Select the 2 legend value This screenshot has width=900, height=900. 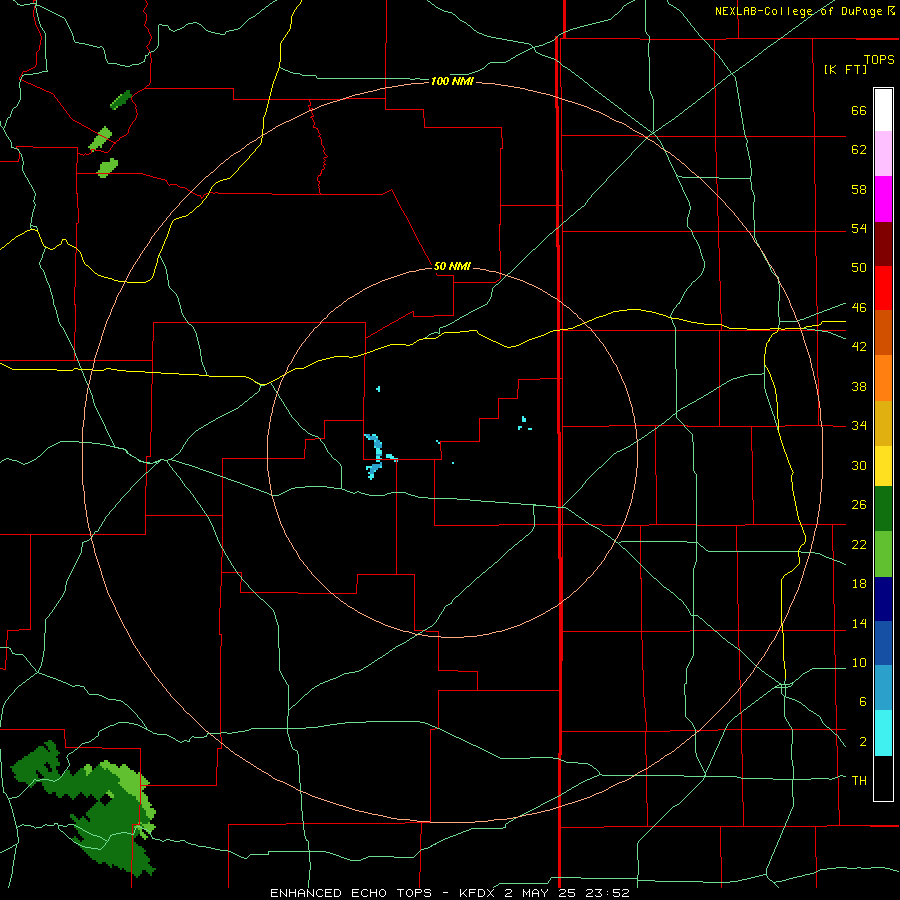point(862,742)
